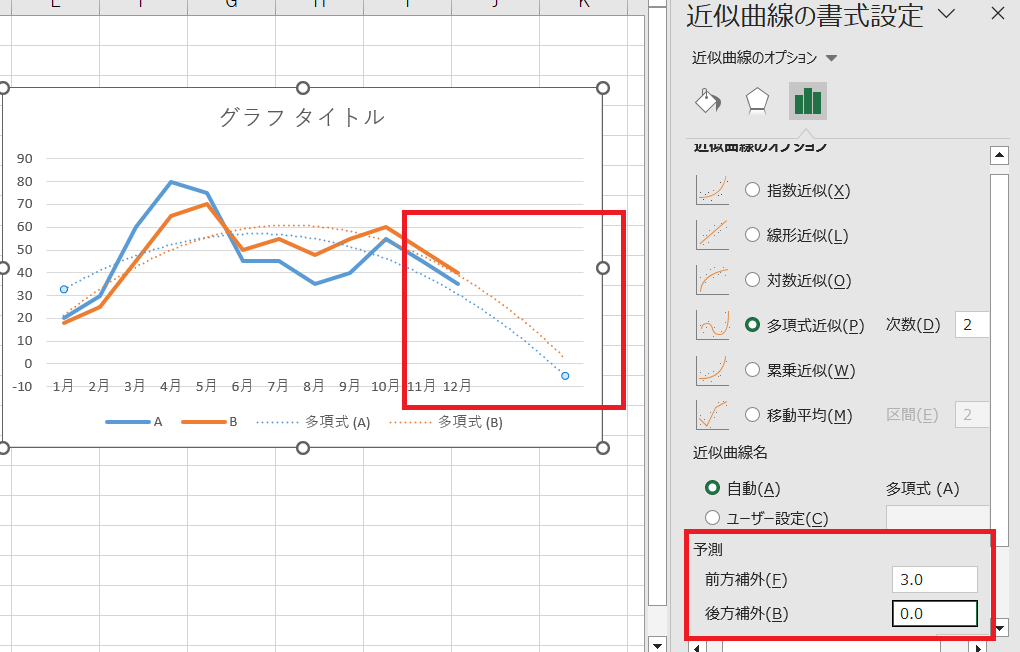The height and width of the screenshot is (652, 1020).
Task: Click the 多項式近似 wave preview icon
Action: pyautogui.click(x=711, y=324)
